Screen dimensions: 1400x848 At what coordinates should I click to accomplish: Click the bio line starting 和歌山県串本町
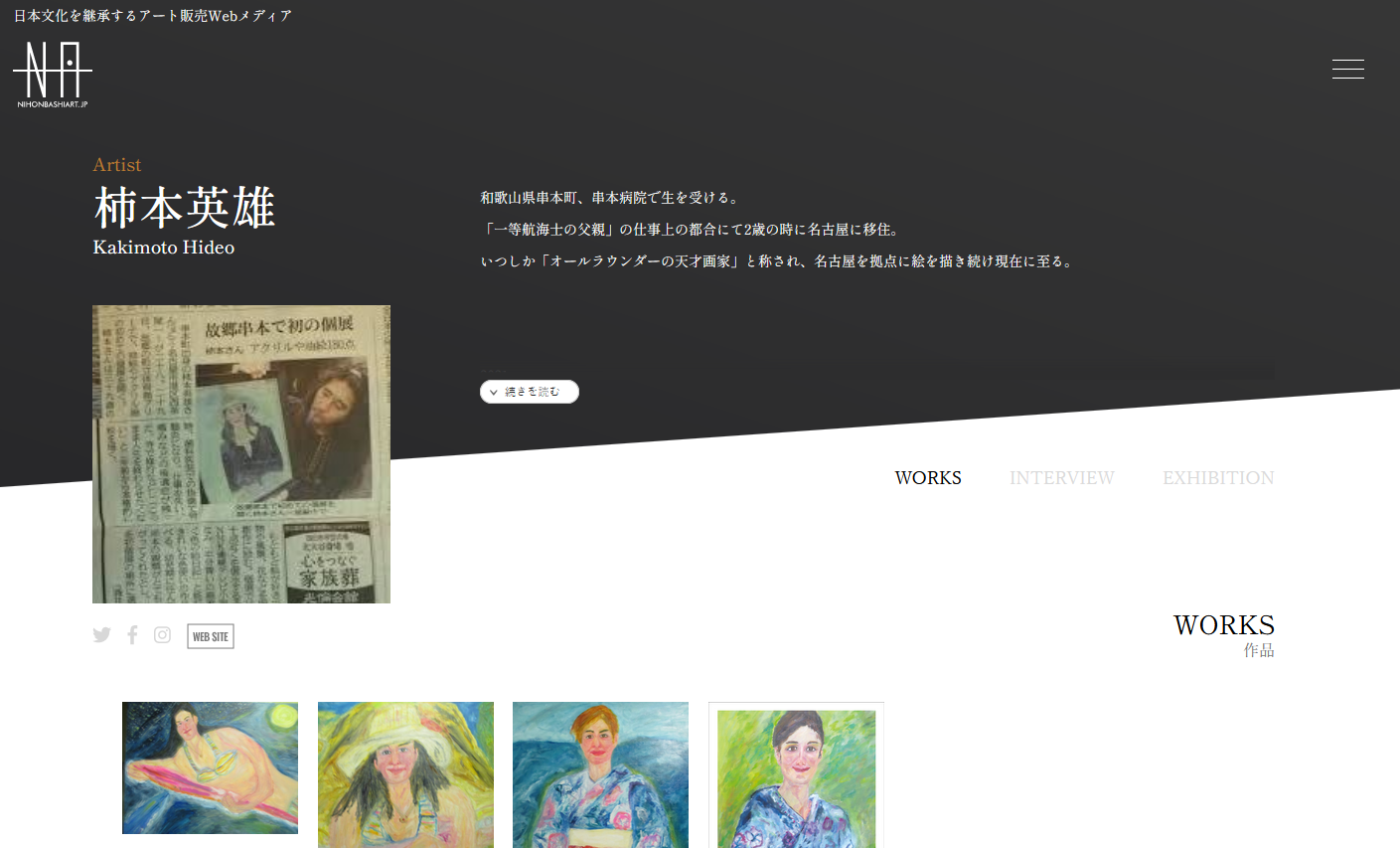609,198
